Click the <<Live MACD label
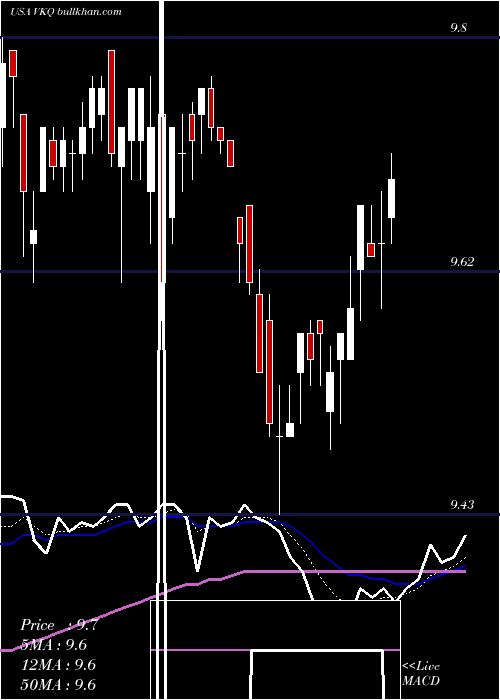The height and width of the screenshot is (700, 500). pos(421,673)
